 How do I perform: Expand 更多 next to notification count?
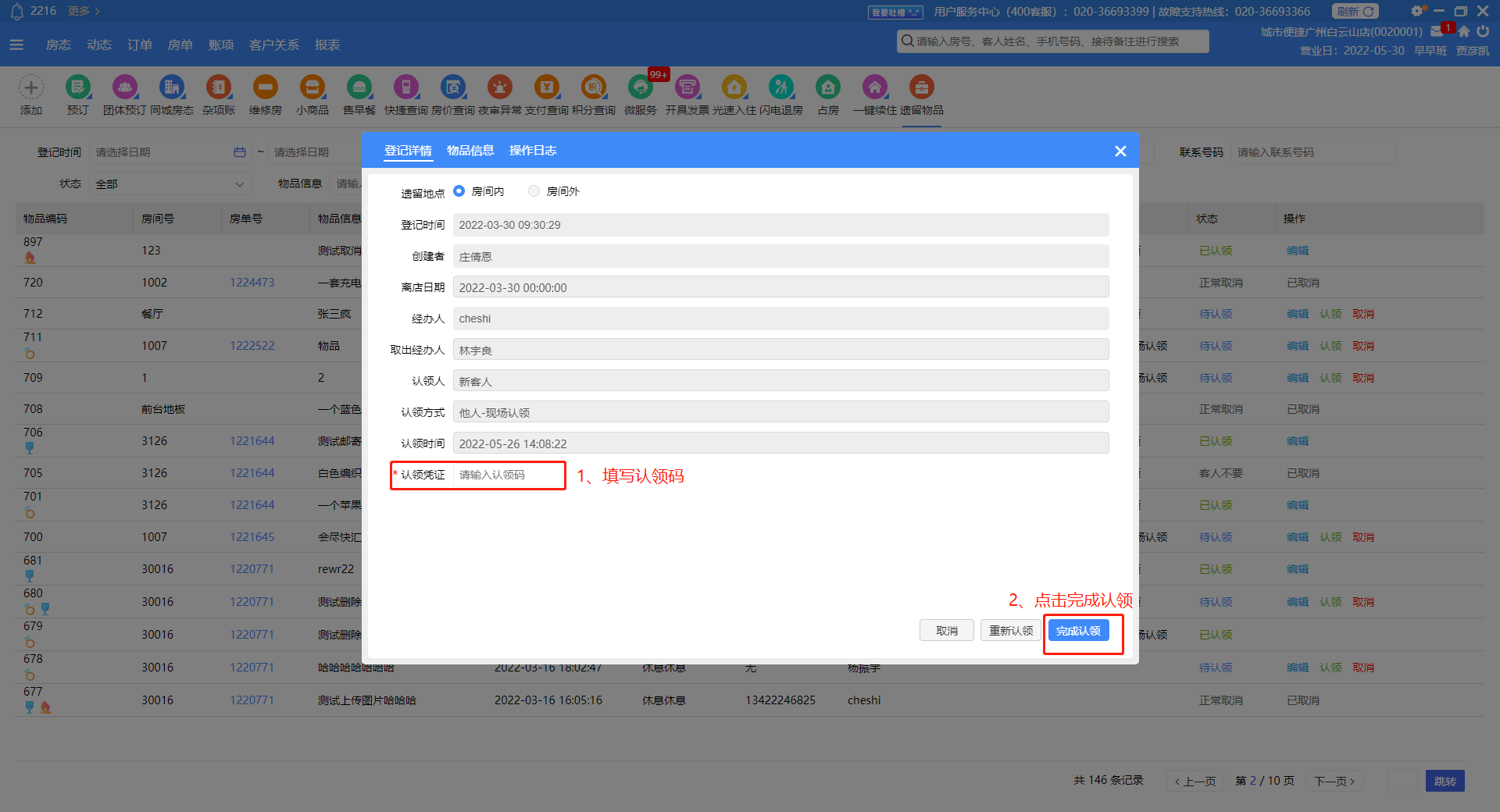point(84,11)
